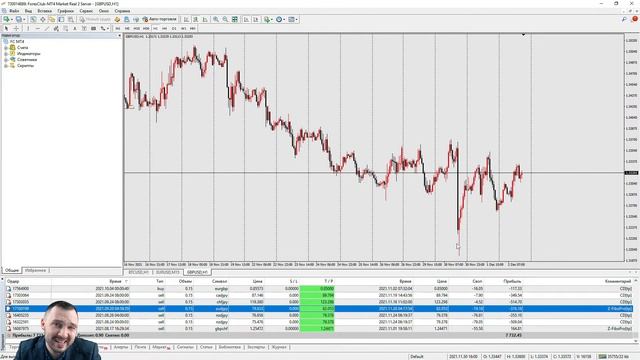Expand the Счета tree node

[6, 48]
